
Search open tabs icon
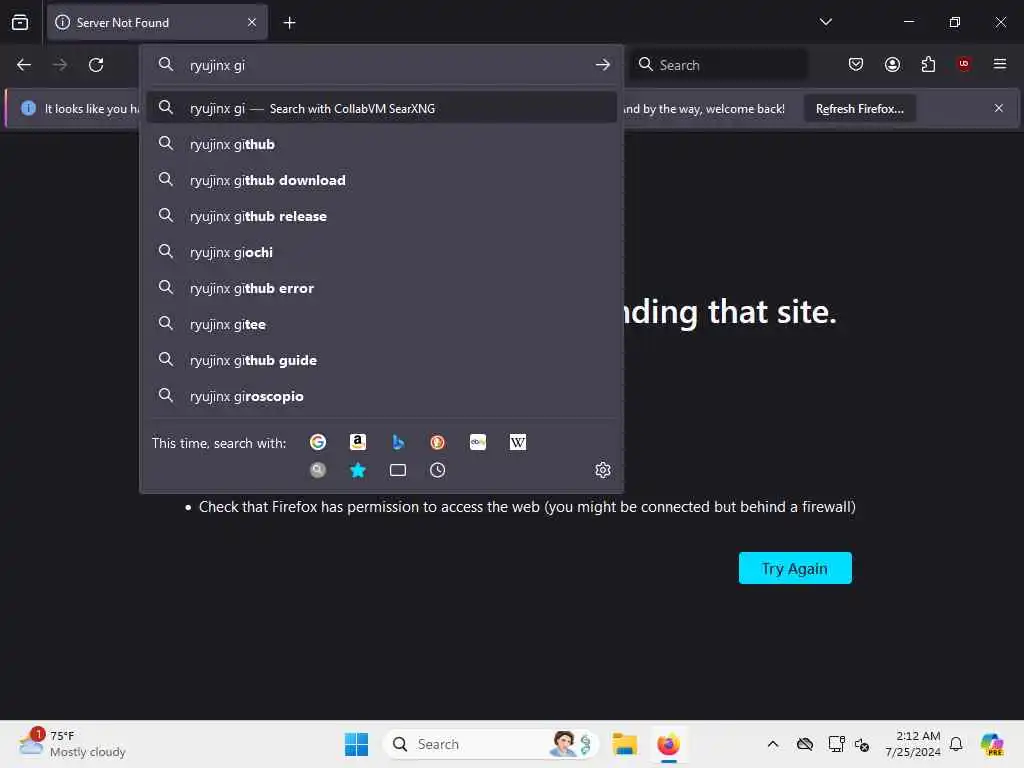click(x=398, y=470)
